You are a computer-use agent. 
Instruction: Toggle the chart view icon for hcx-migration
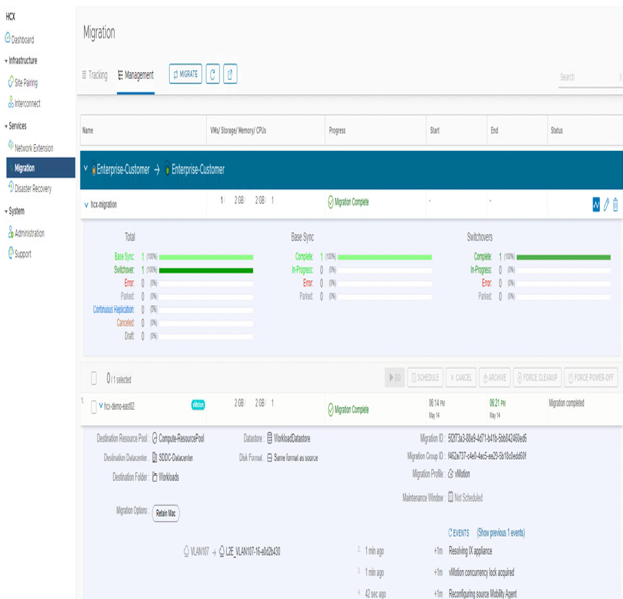point(596,205)
